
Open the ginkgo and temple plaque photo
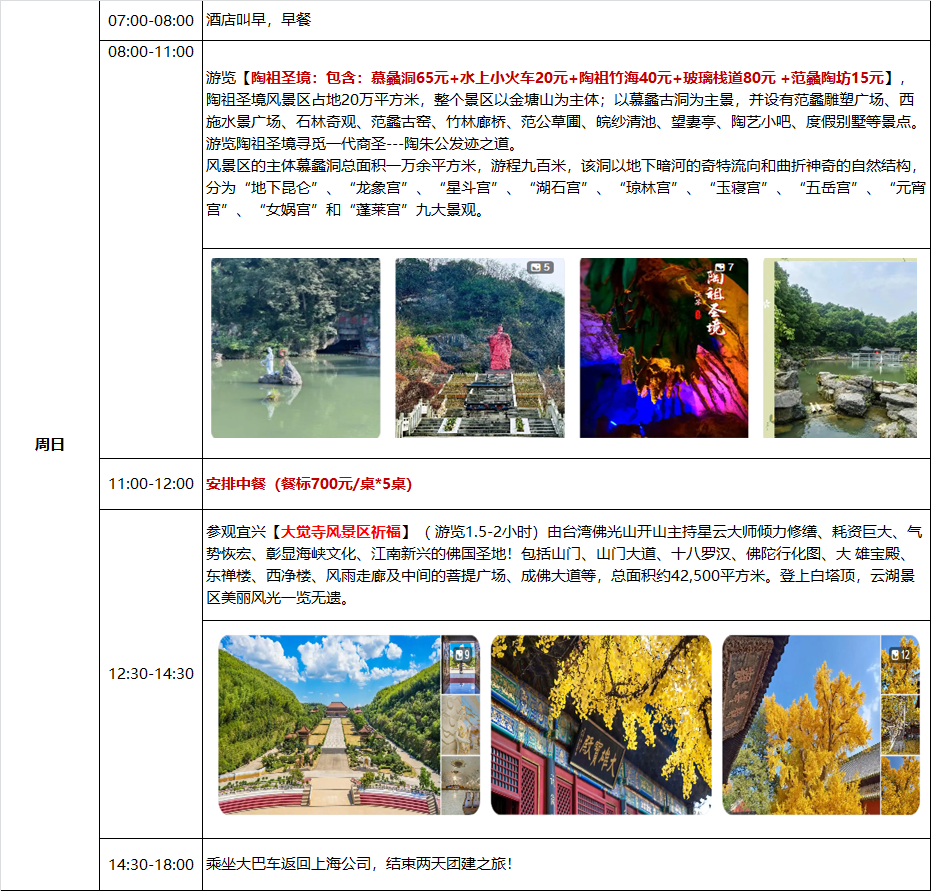[x=600, y=725]
